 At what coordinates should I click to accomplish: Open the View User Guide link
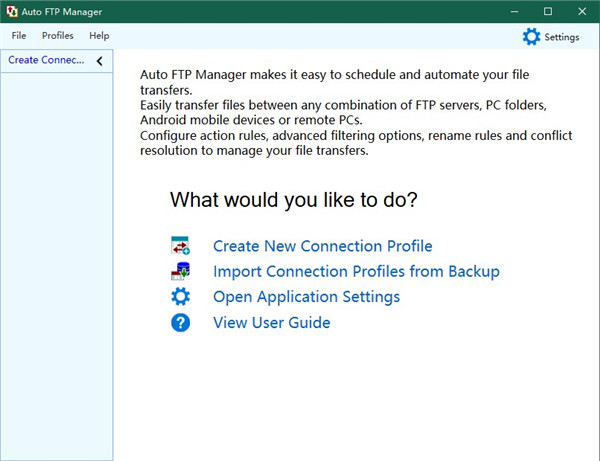click(x=271, y=322)
